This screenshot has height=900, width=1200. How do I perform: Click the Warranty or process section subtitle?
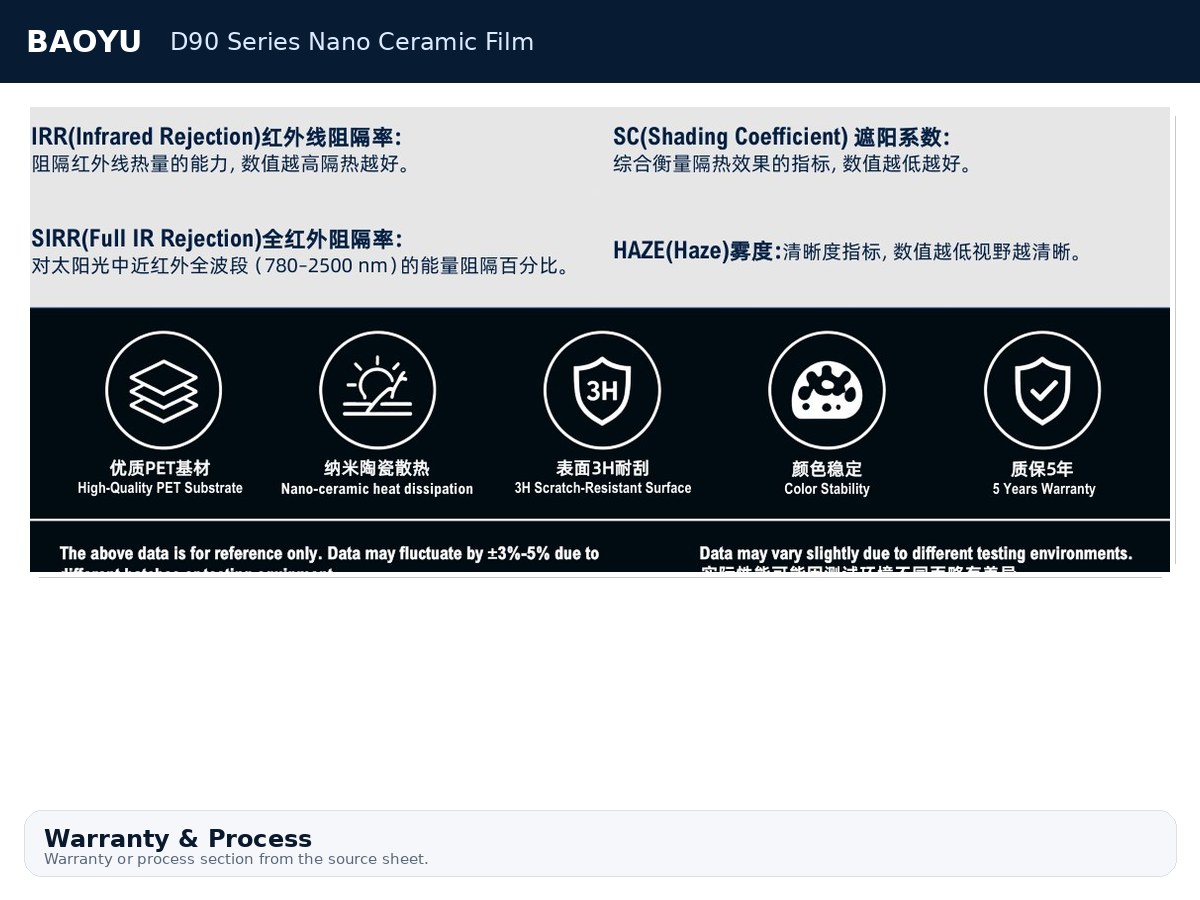(x=236, y=859)
